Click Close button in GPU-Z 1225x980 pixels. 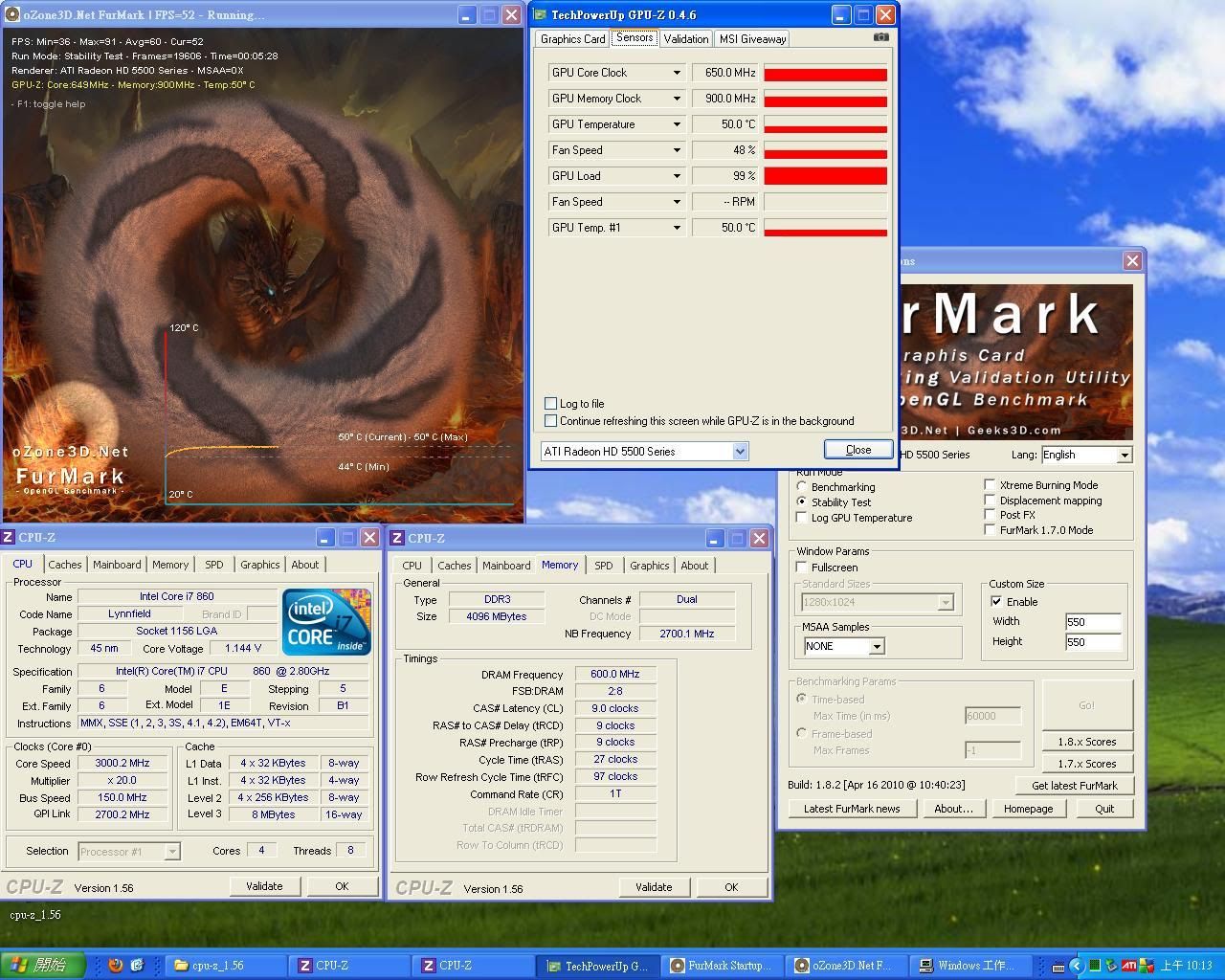tap(858, 450)
